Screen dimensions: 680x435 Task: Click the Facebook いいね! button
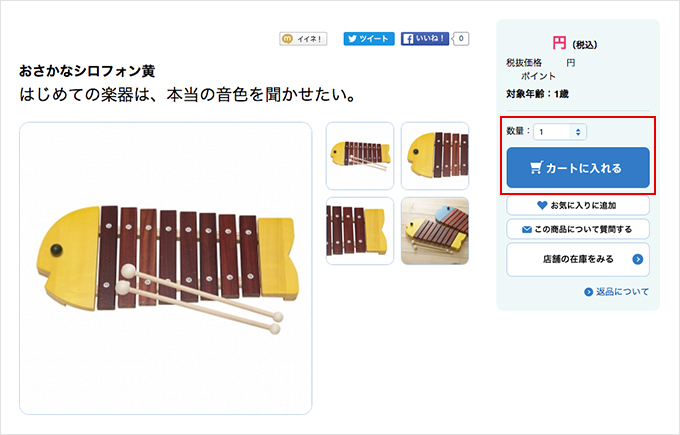pos(425,39)
